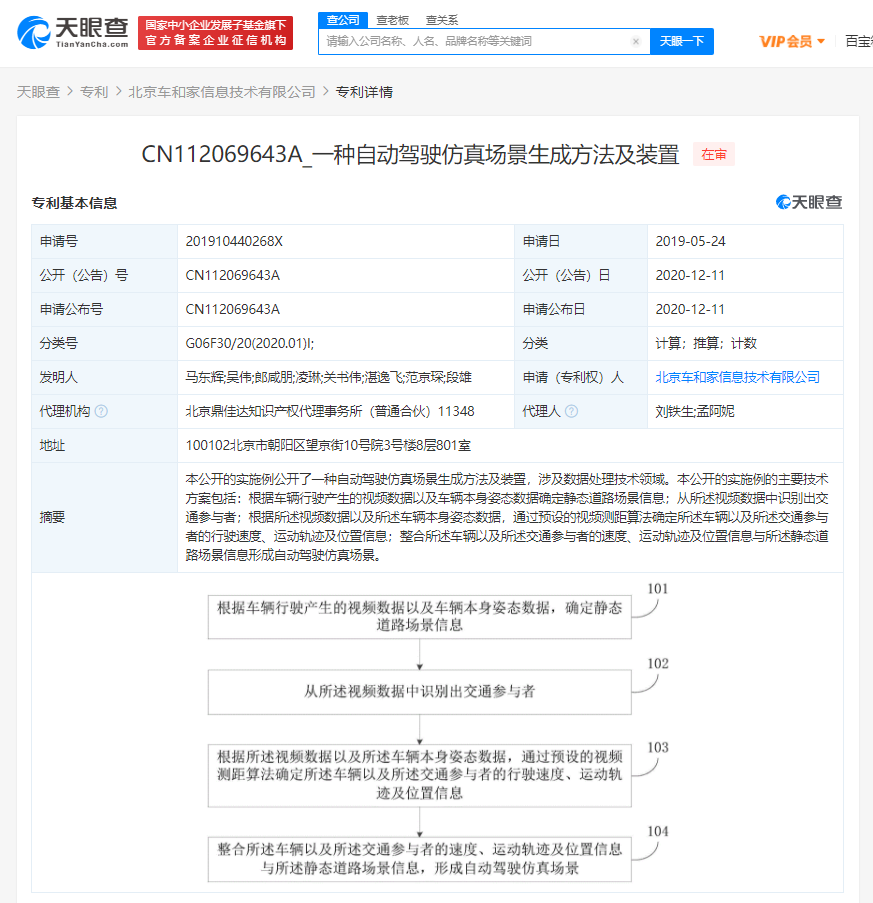This screenshot has height=903, width=873.
Task: Clear the search box using the × icon
Action: pos(635,41)
